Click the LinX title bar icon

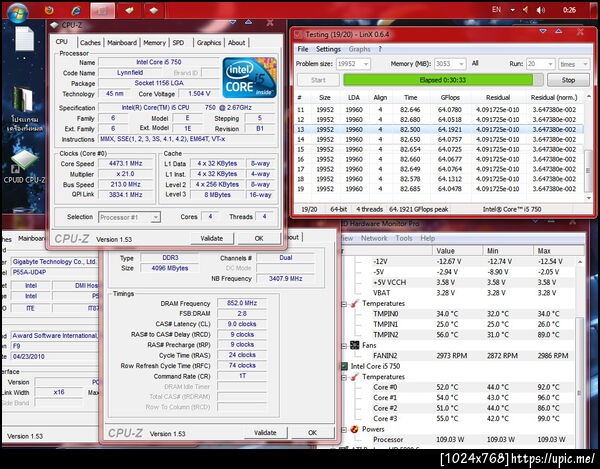click(298, 35)
